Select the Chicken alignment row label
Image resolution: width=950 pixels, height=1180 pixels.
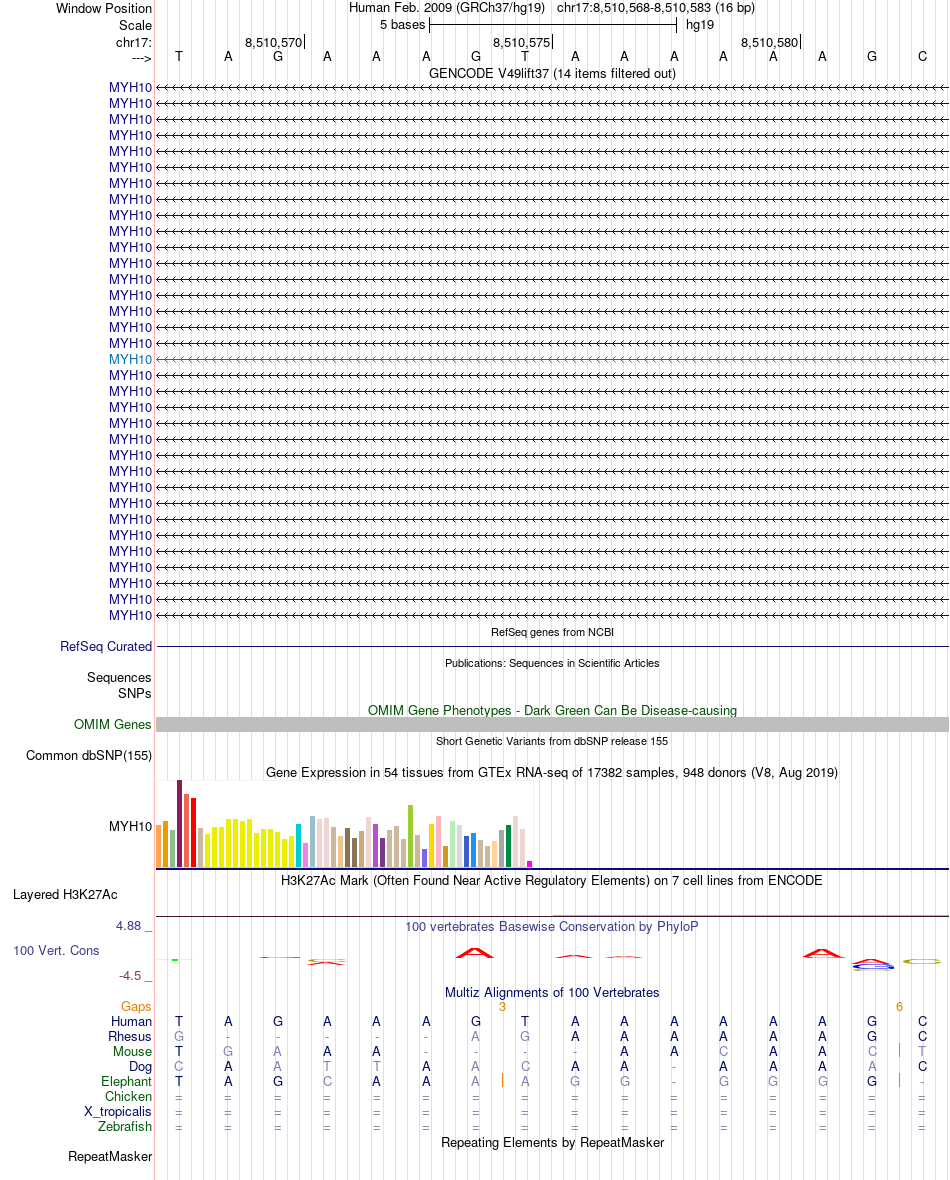tap(128, 1096)
